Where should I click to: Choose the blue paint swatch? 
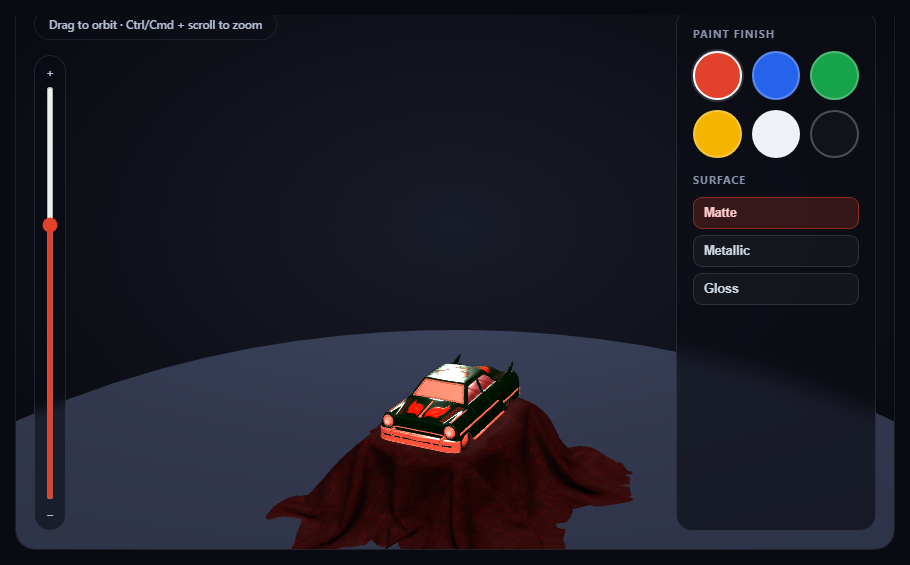[x=776, y=75]
